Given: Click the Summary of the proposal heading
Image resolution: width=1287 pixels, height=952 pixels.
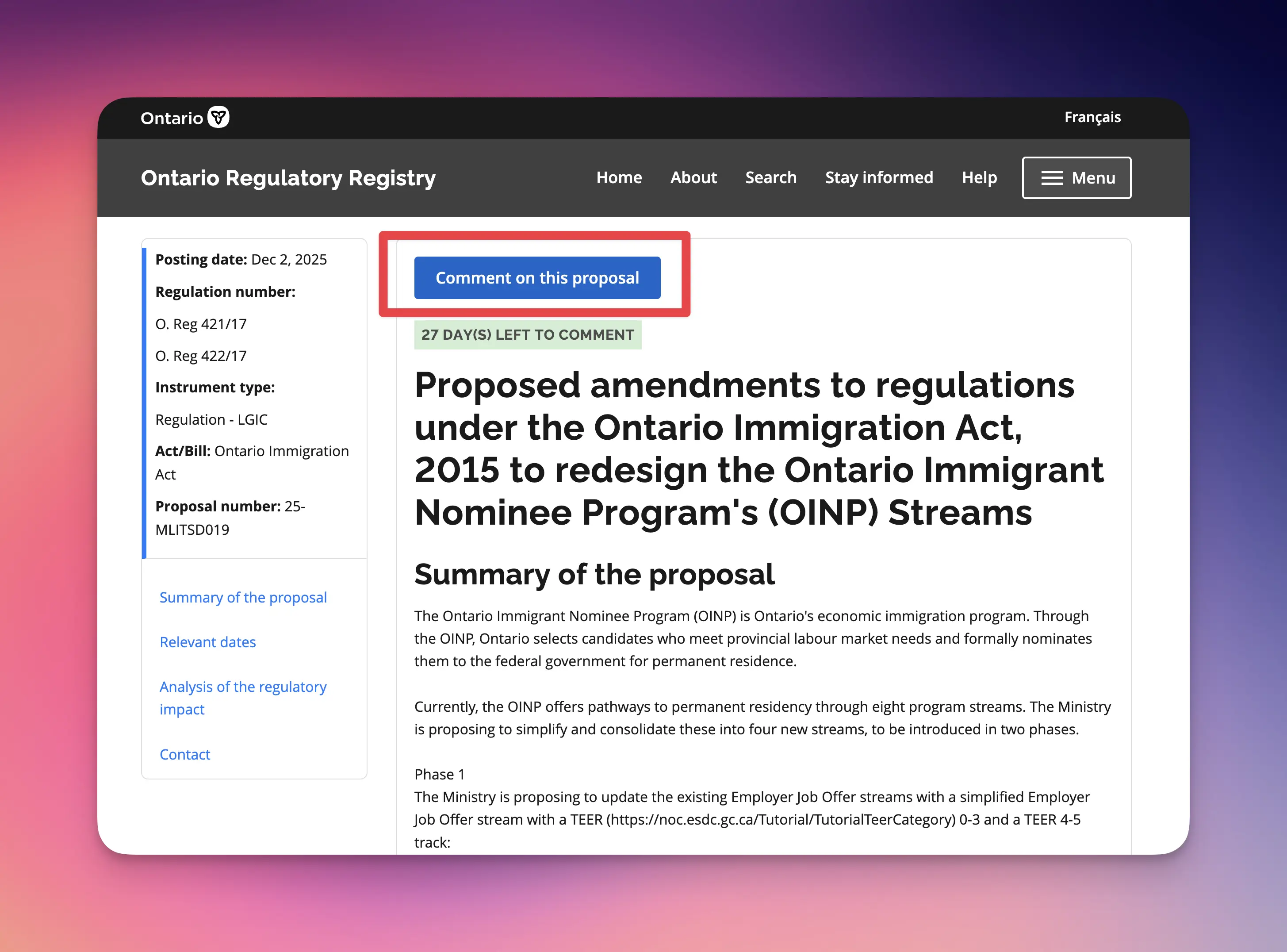Looking at the screenshot, I should pyautogui.click(x=594, y=573).
